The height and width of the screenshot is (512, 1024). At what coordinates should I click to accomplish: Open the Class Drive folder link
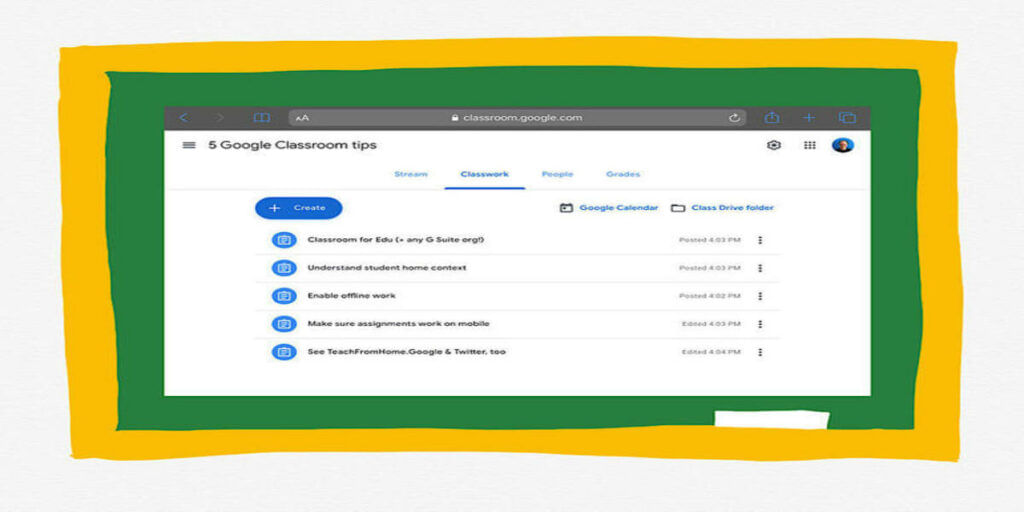point(732,208)
